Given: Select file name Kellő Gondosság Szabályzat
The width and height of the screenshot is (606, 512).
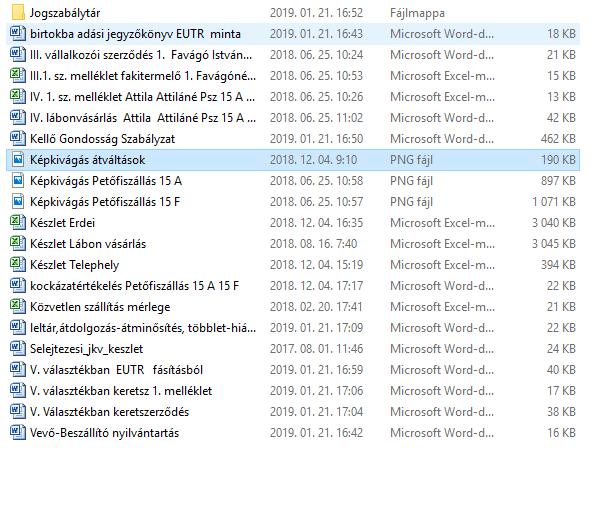Looking at the screenshot, I should (x=102, y=139).
